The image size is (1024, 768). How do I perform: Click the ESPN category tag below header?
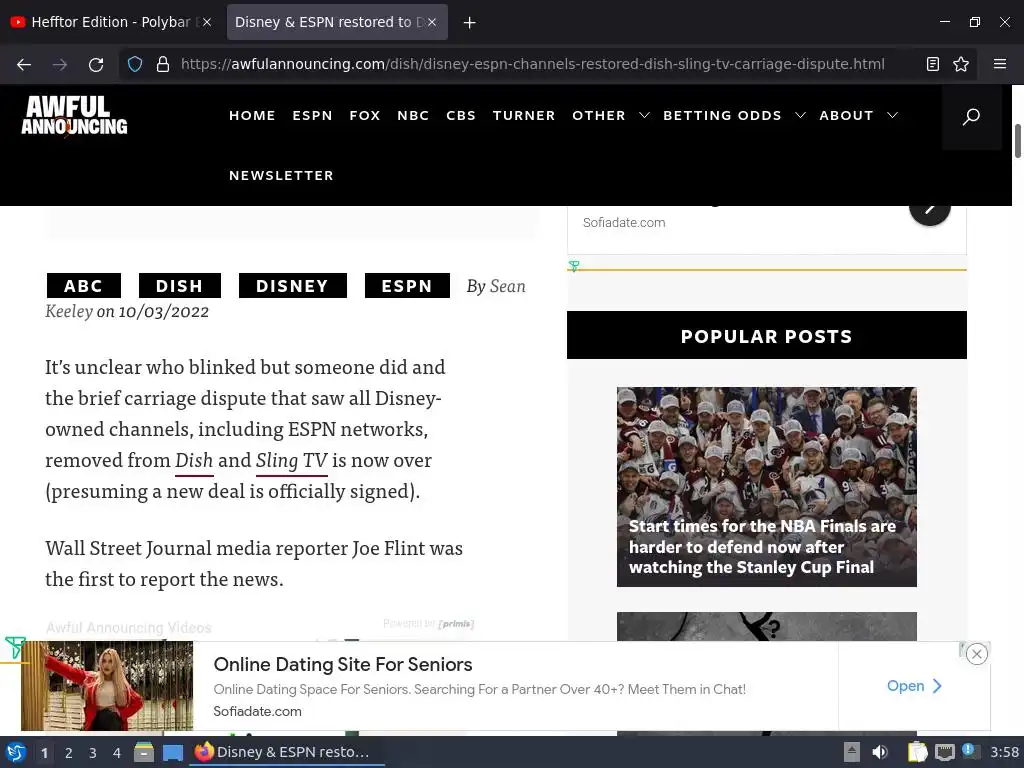(407, 285)
